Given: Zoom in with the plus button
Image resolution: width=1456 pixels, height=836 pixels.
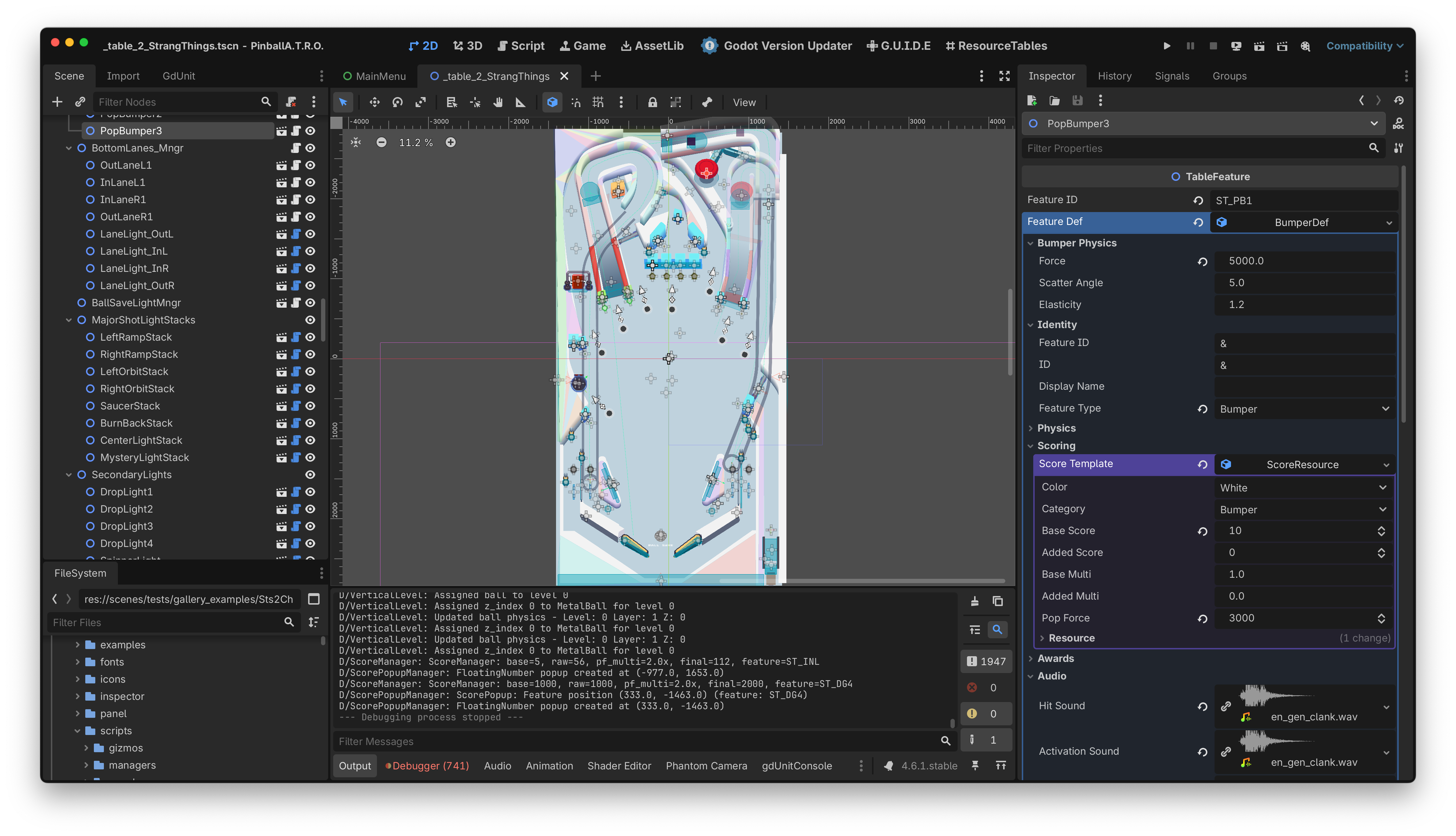Looking at the screenshot, I should (x=451, y=143).
